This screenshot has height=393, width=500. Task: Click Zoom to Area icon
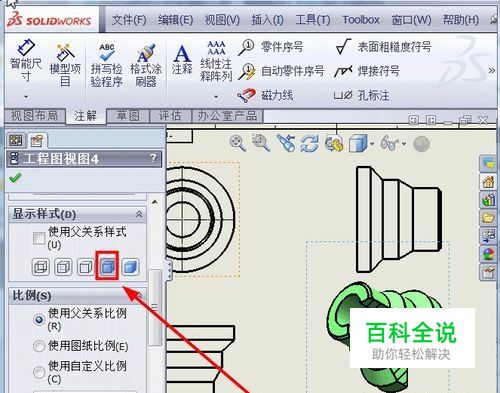tap(261, 143)
